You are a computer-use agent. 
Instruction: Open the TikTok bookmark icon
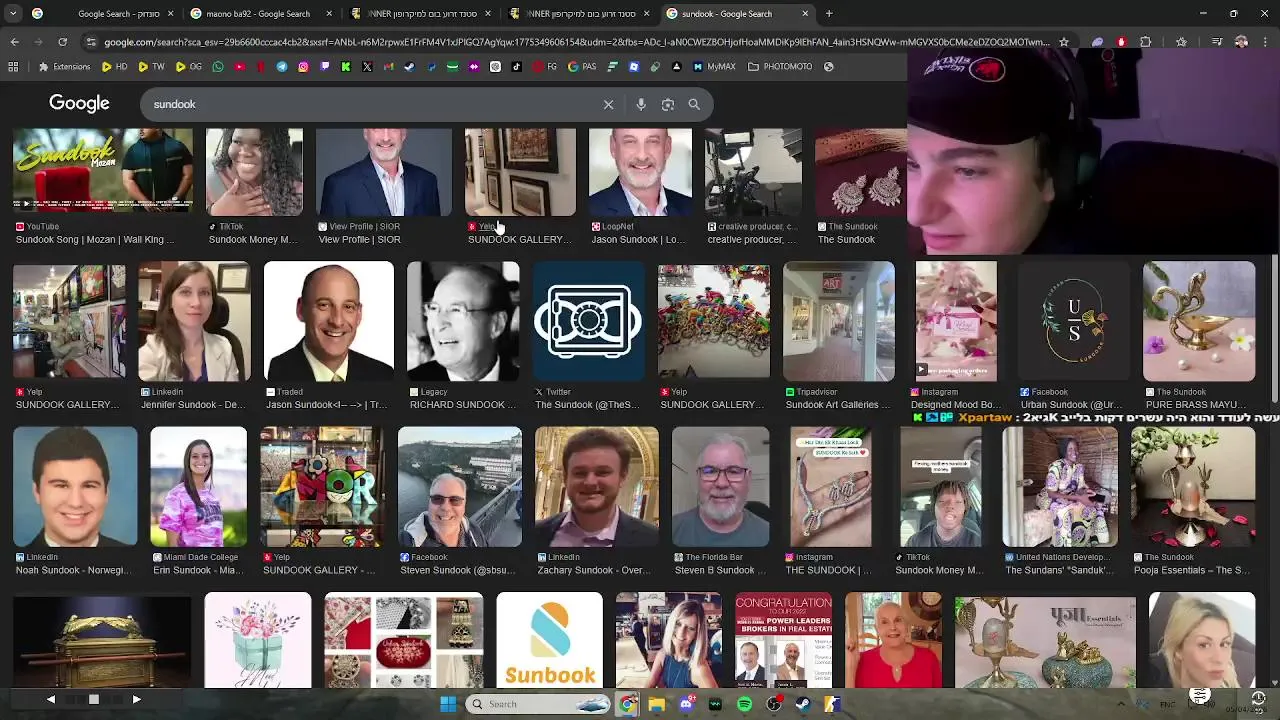pyautogui.click(x=516, y=67)
